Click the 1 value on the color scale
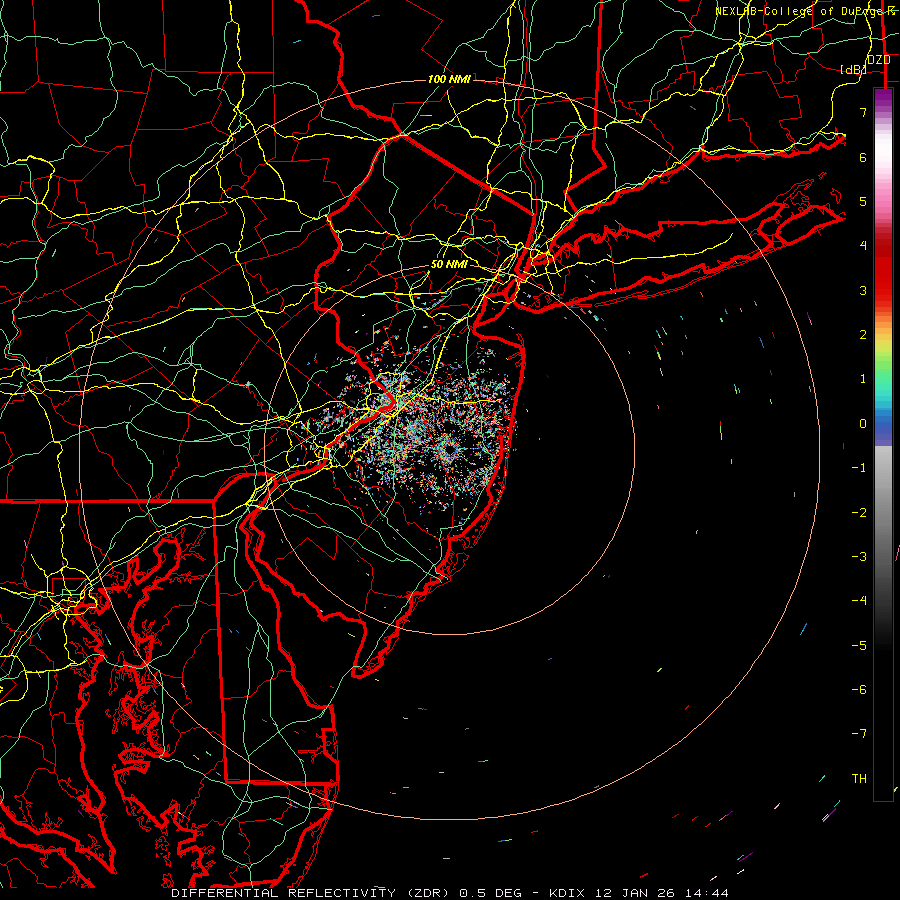 click(863, 379)
